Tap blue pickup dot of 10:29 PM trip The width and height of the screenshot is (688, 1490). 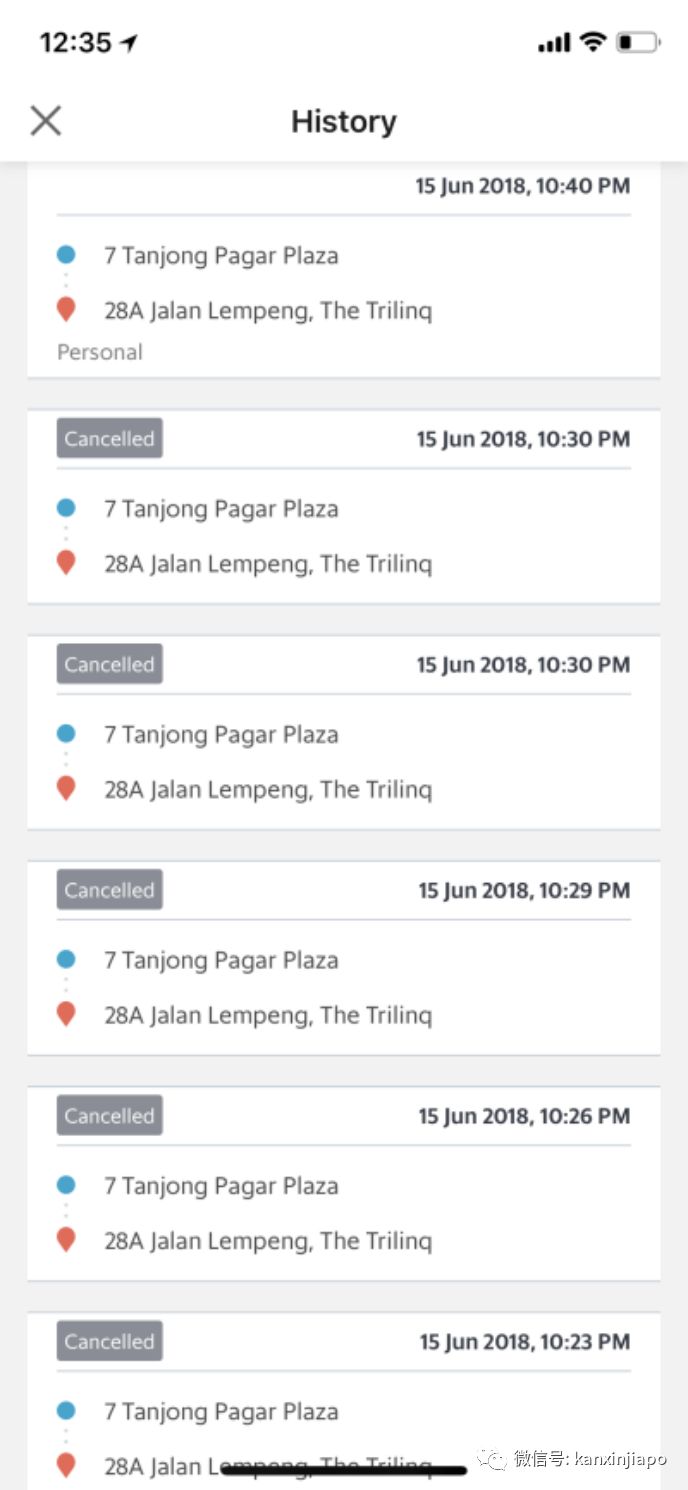66,960
